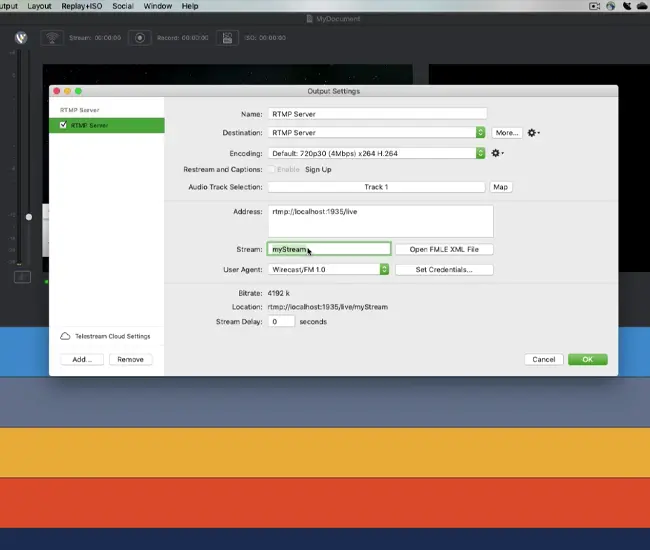Confirm with the OK button
The height and width of the screenshot is (550, 650).
point(587,359)
